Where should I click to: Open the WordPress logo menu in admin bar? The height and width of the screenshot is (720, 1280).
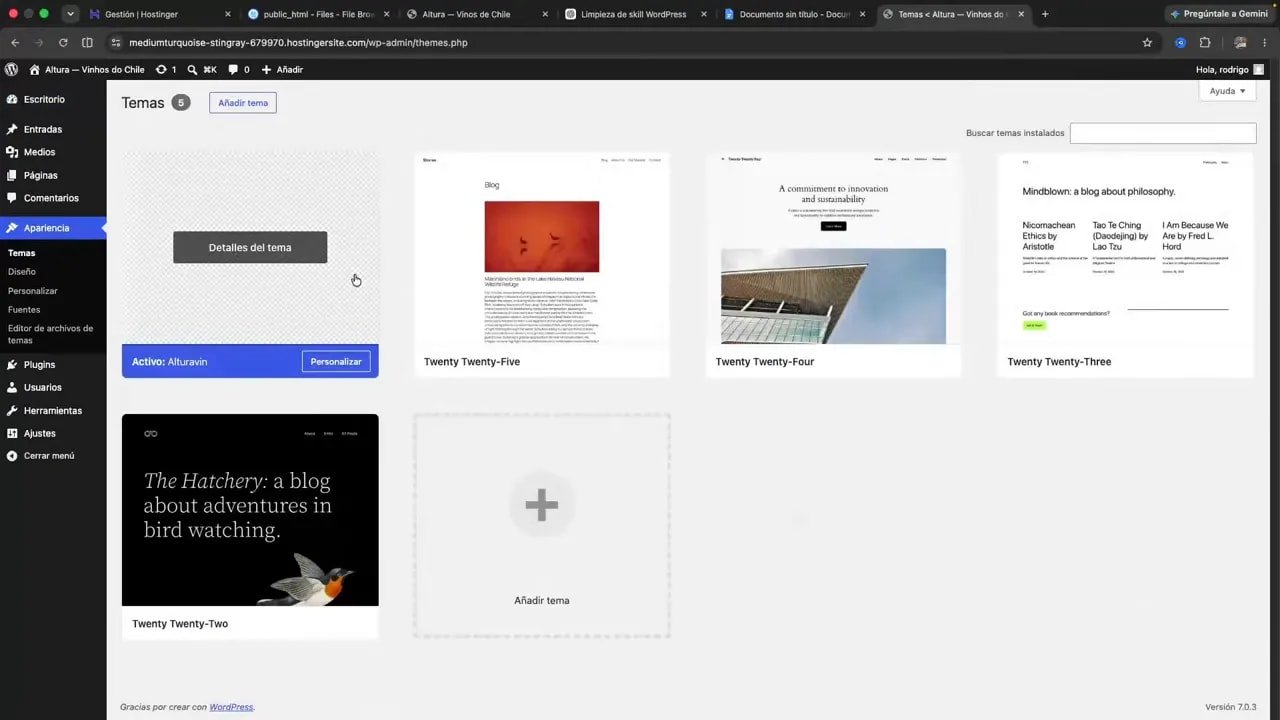[x=12, y=70]
